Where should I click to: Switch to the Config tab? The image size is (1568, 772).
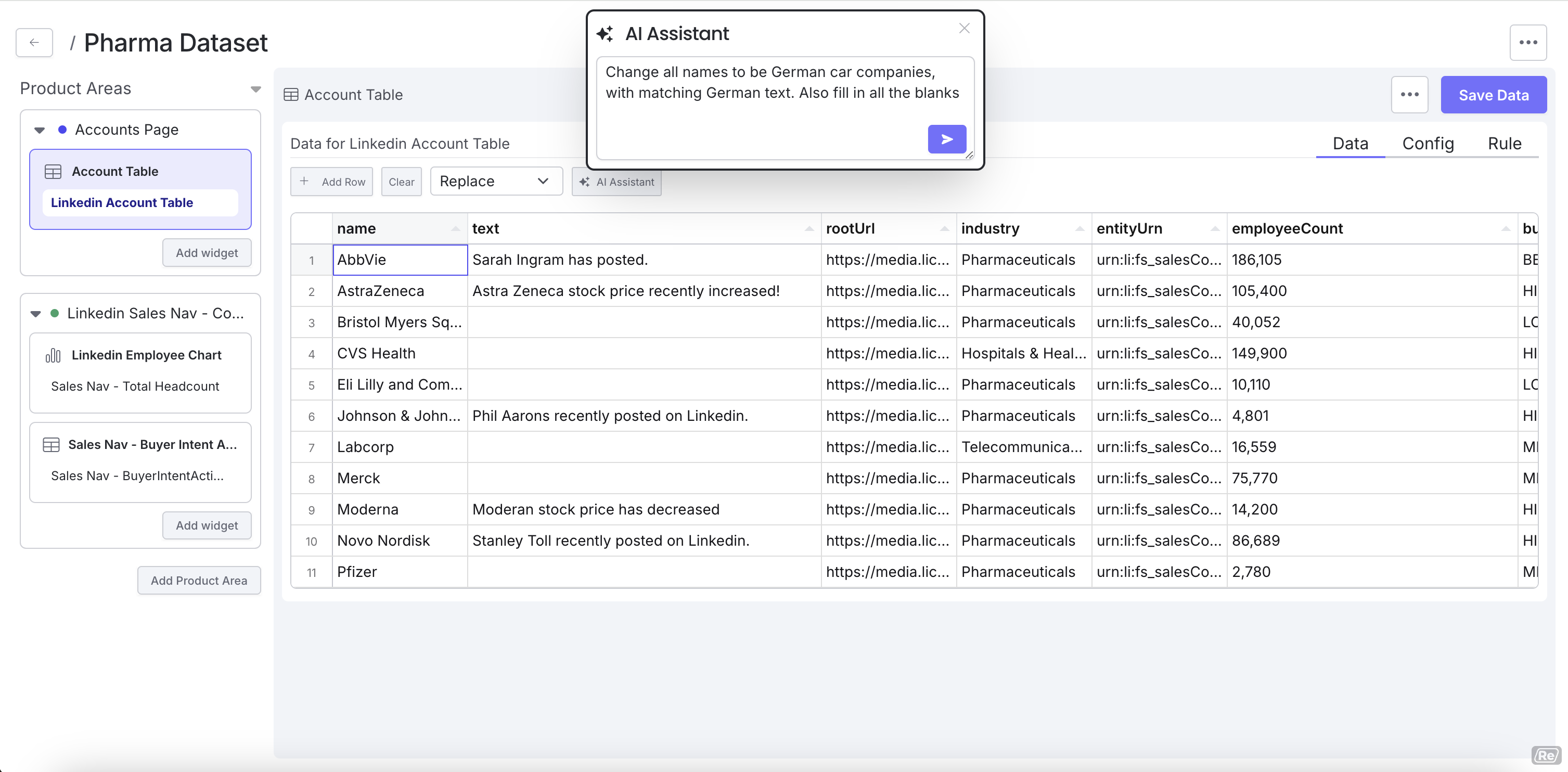pos(1428,144)
